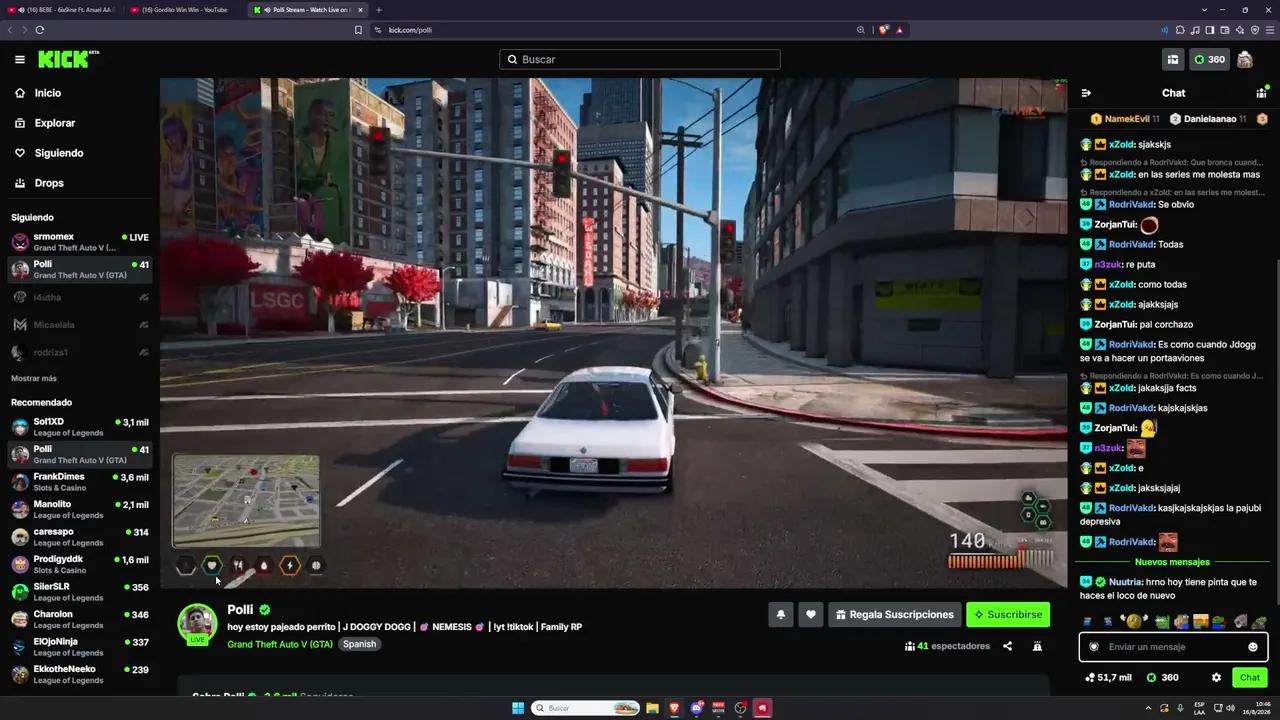The height and width of the screenshot is (720, 1280).
Task: Click the KICK logo
Action: (x=68, y=59)
